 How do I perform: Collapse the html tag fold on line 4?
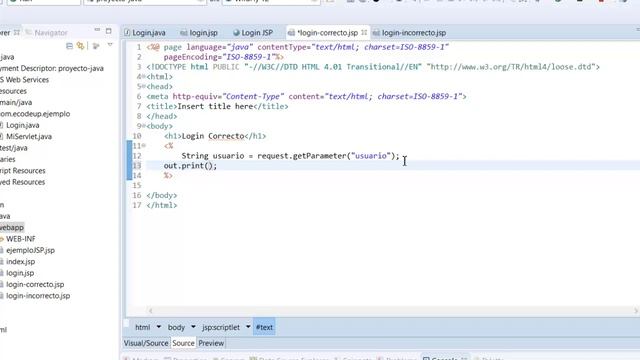[143, 77]
